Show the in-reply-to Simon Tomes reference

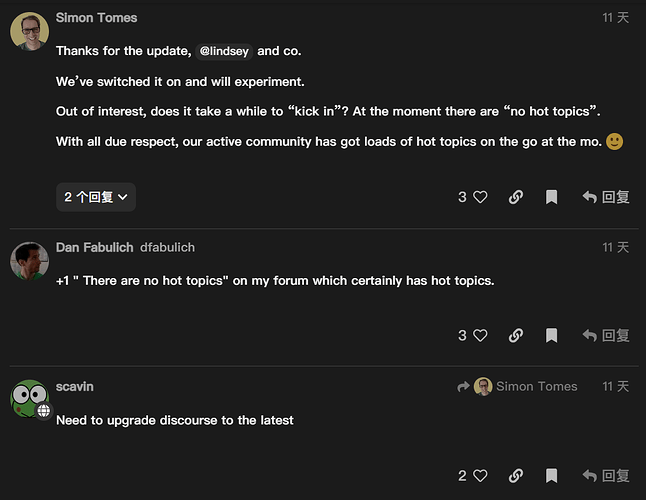525,386
